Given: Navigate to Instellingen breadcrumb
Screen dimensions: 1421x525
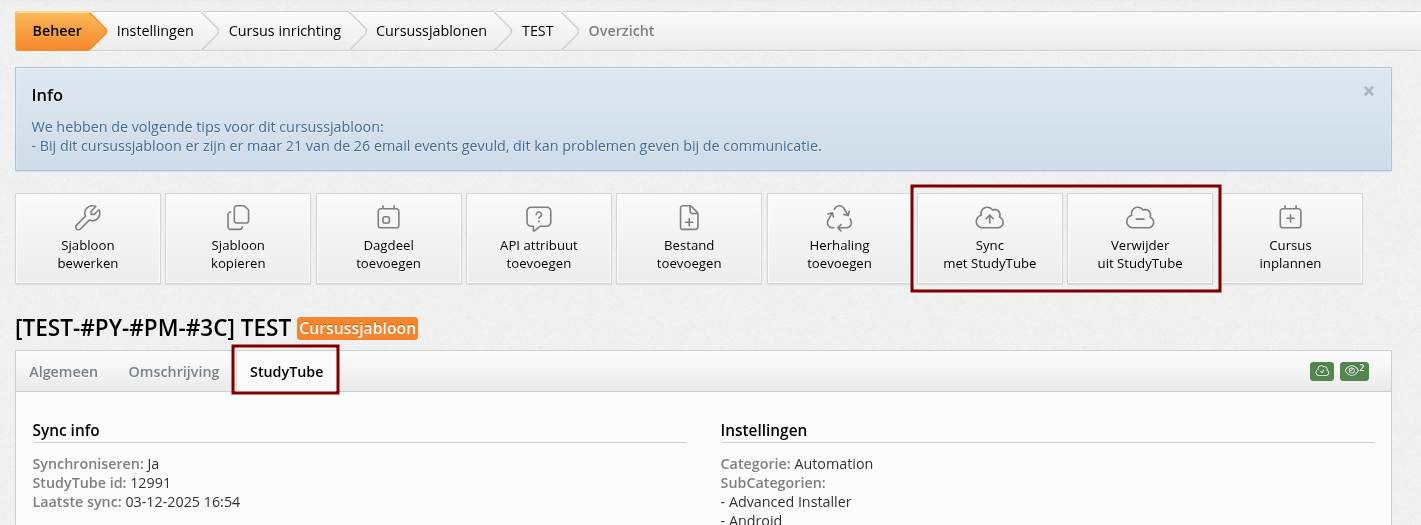Looking at the screenshot, I should 155,31.
